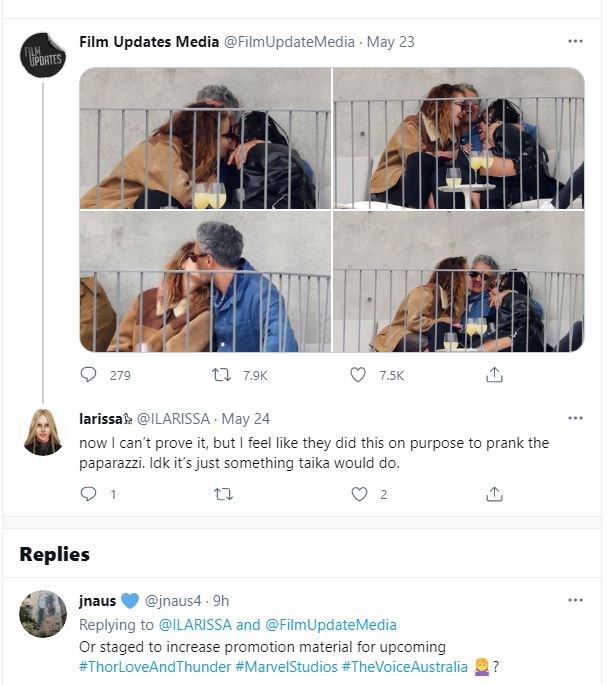
Task: Like larissa's tweet
Action: [x=359, y=494]
